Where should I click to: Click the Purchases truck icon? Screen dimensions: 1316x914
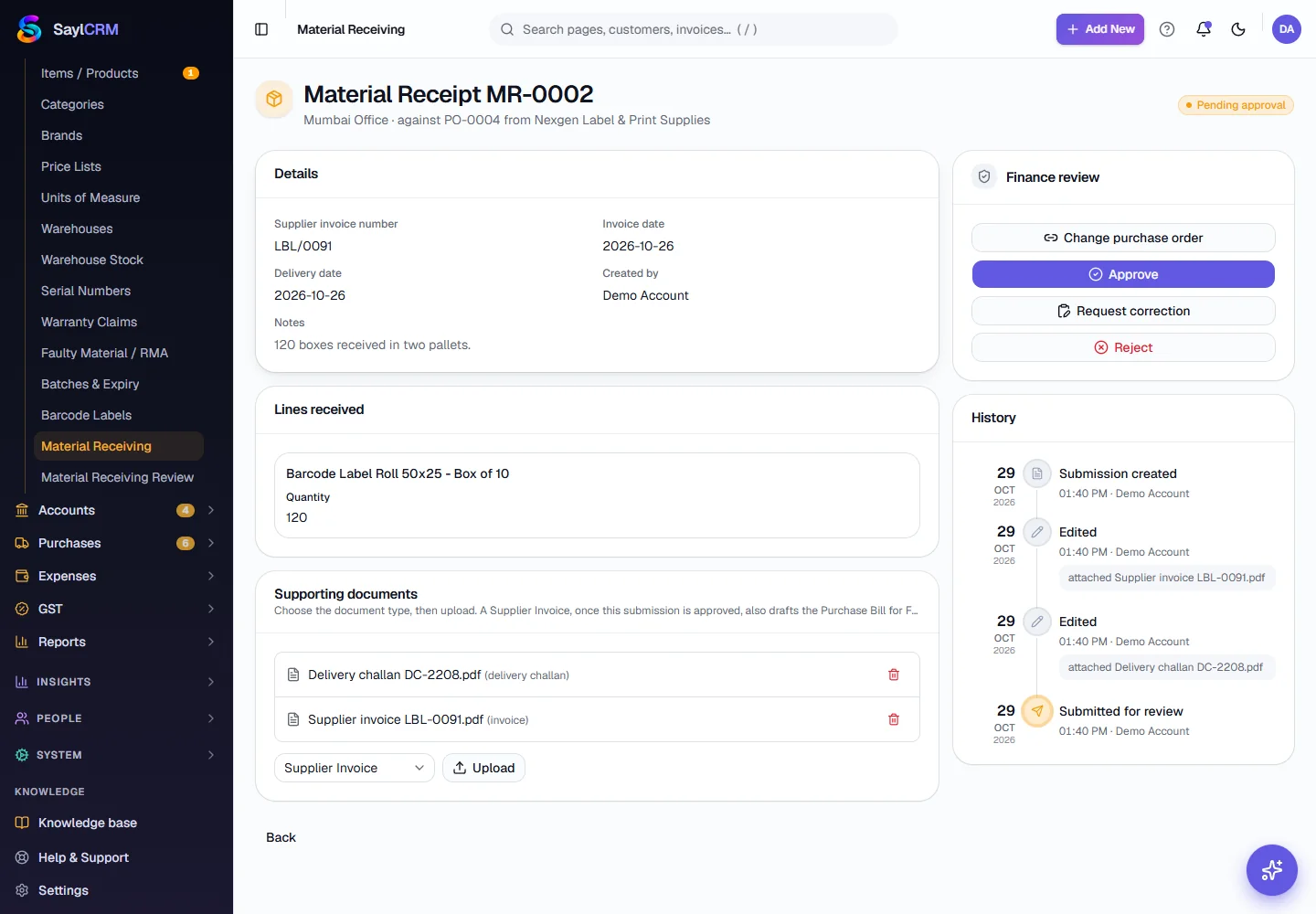pos(22,543)
